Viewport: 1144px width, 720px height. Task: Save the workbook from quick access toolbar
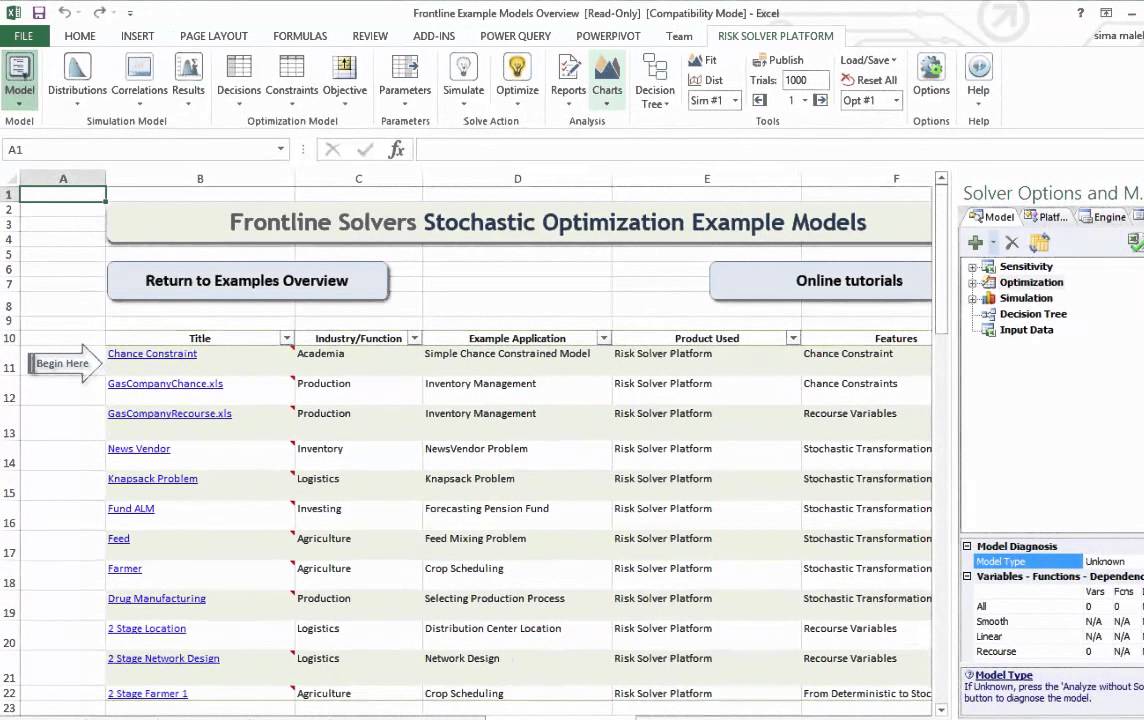tap(39, 12)
